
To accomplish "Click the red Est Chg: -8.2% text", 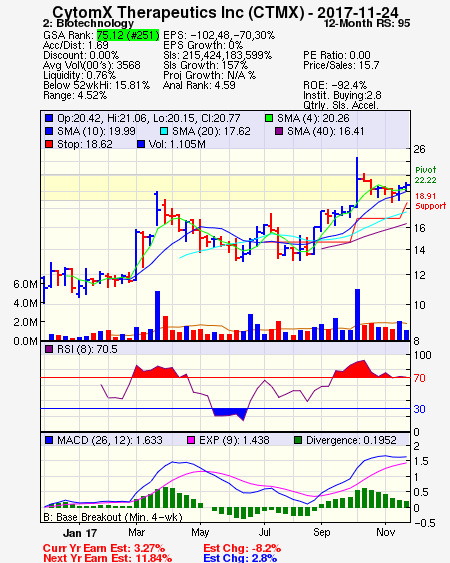I will tap(242, 549).
